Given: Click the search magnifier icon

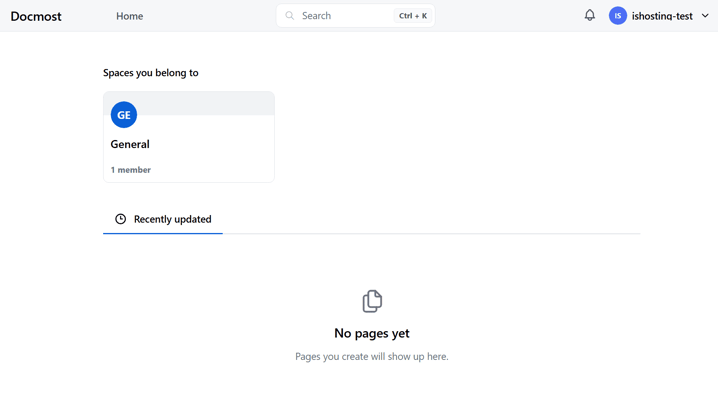Looking at the screenshot, I should pyautogui.click(x=289, y=16).
